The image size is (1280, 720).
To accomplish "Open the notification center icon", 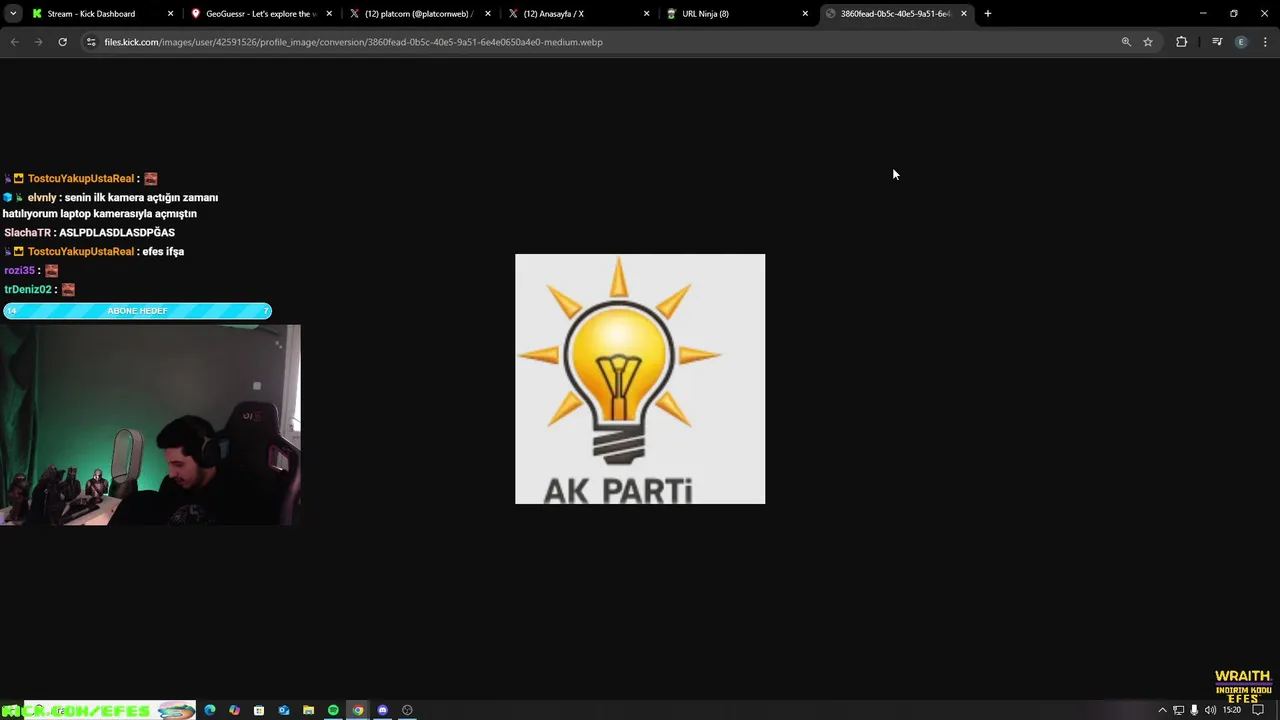I will pos(1258,710).
